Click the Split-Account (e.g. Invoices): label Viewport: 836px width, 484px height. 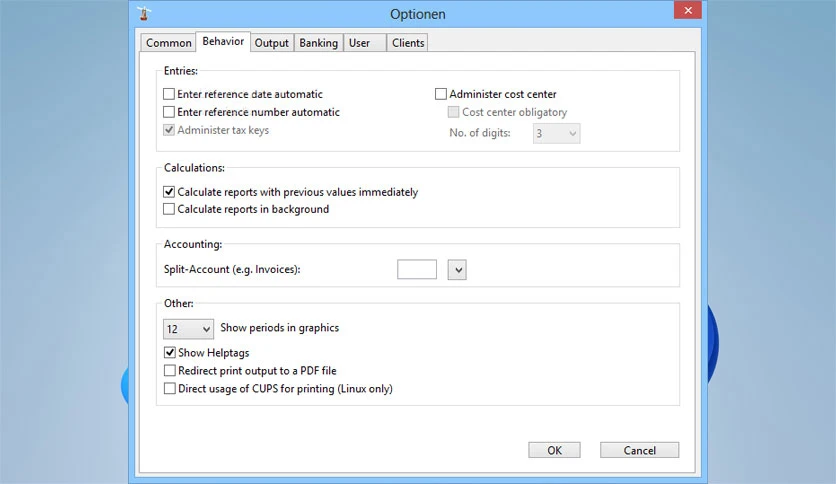click(232, 269)
